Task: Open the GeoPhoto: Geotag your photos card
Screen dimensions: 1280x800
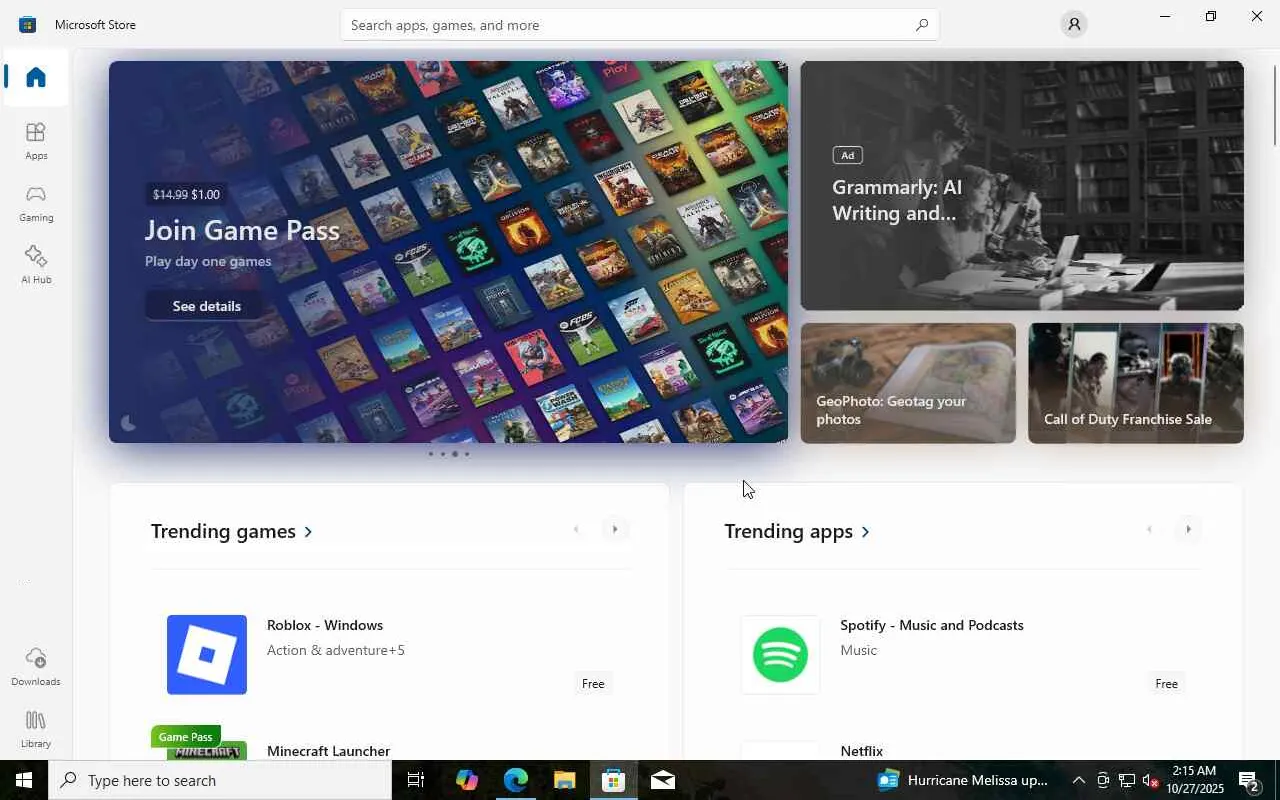Action: [x=908, y=383]
